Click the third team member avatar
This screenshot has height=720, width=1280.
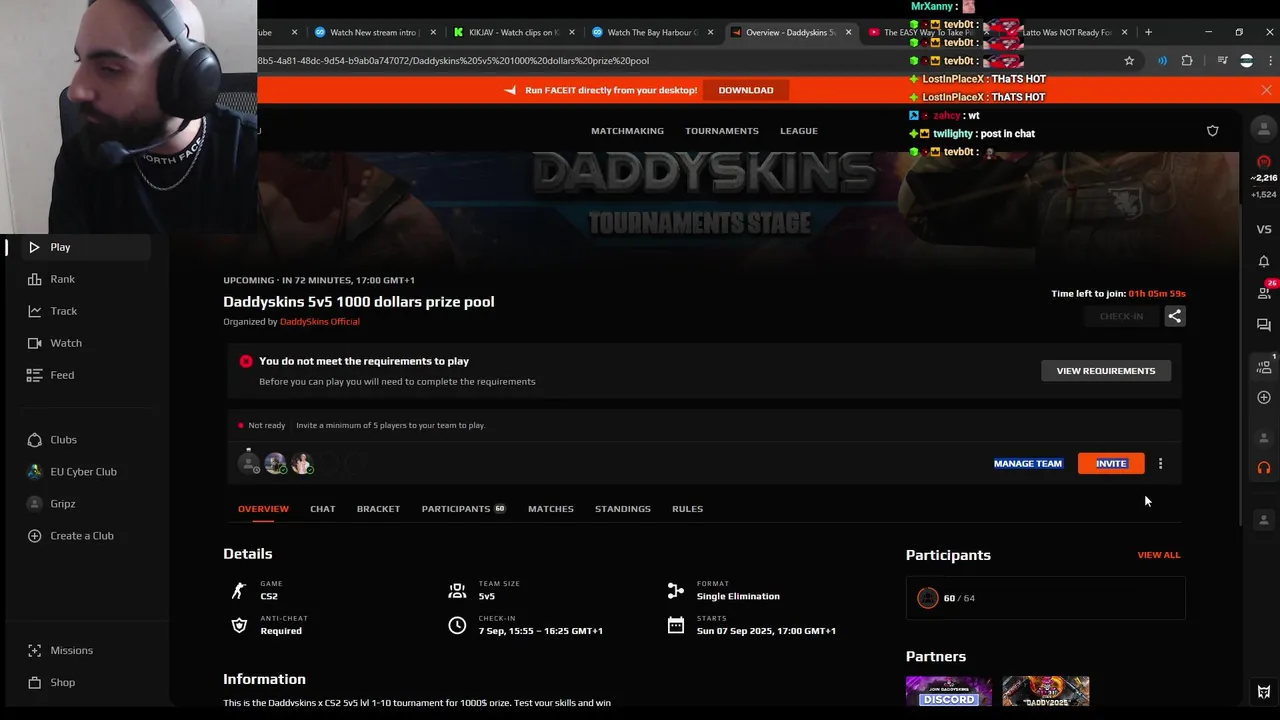click(302, 463)
